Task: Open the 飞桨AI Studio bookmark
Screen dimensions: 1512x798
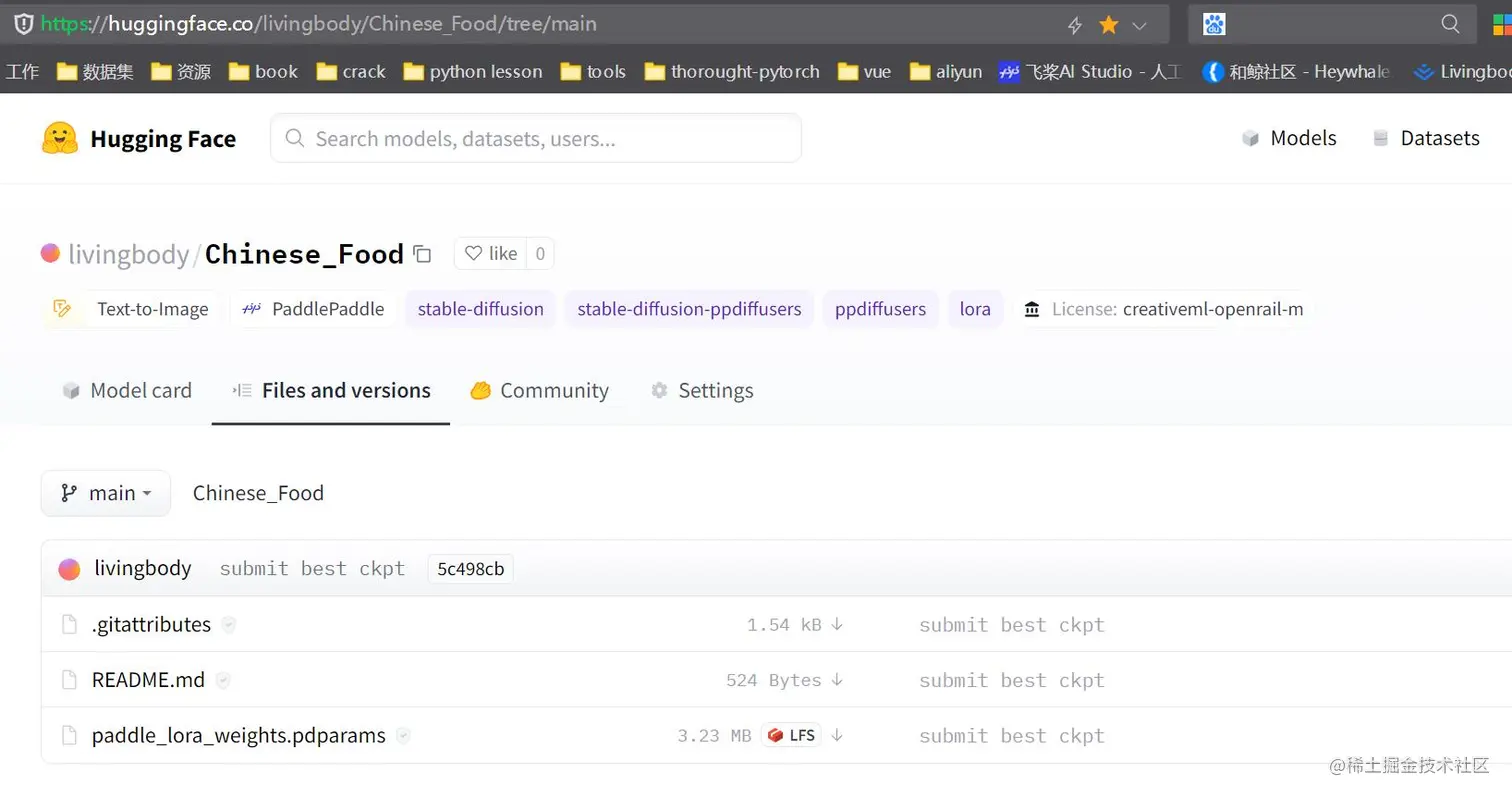Action: 1090,71
